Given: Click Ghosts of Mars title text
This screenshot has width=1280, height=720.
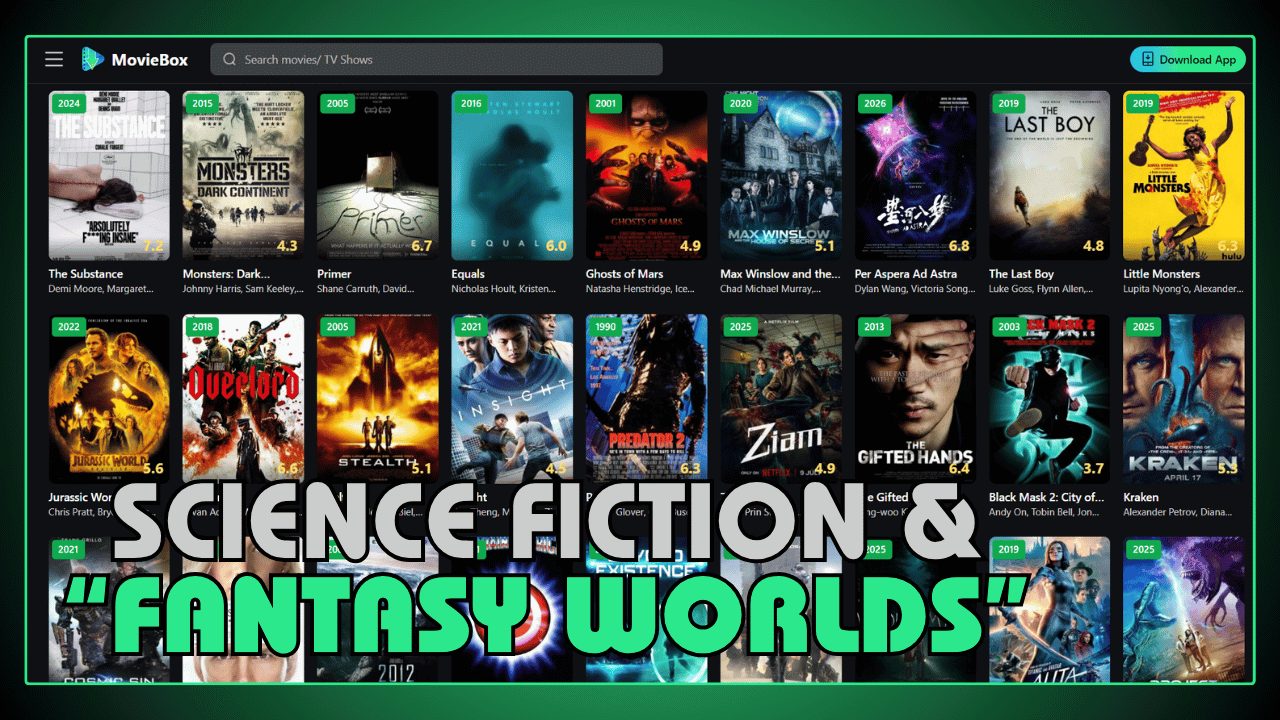Looking at the screenshot, I should [x=625, y=274].
